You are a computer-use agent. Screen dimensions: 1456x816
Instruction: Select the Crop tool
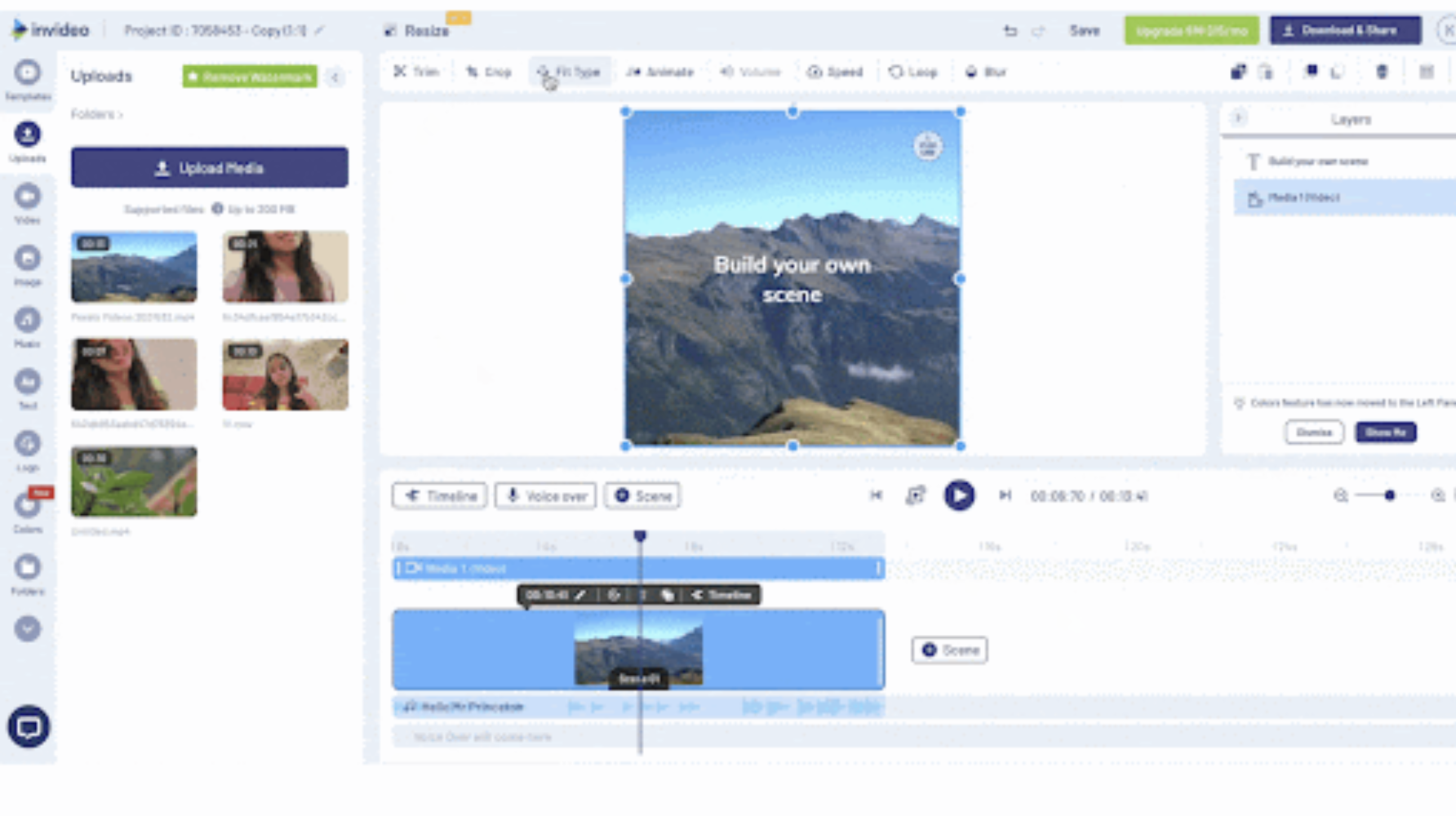(488, 72)
